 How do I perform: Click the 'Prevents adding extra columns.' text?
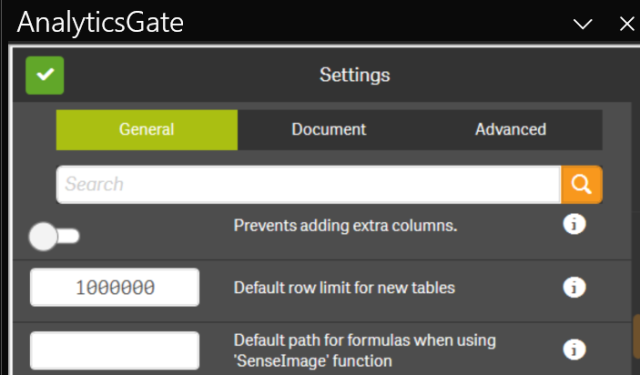click(345, 226)
